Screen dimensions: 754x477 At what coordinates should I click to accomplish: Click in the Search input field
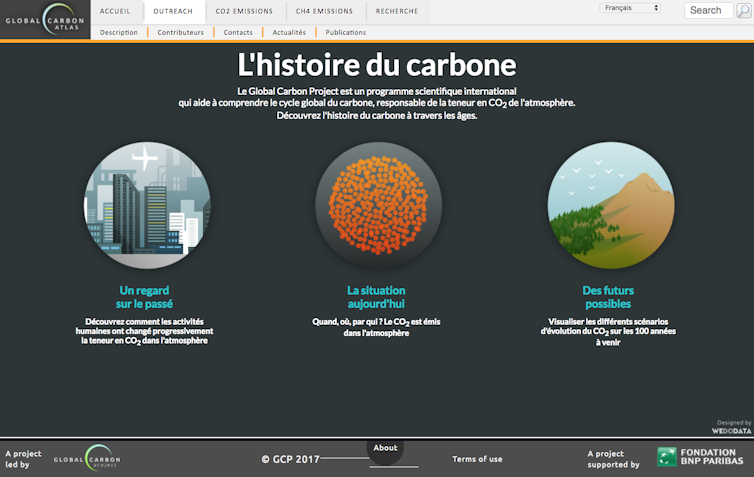click(x=708, y=10)
